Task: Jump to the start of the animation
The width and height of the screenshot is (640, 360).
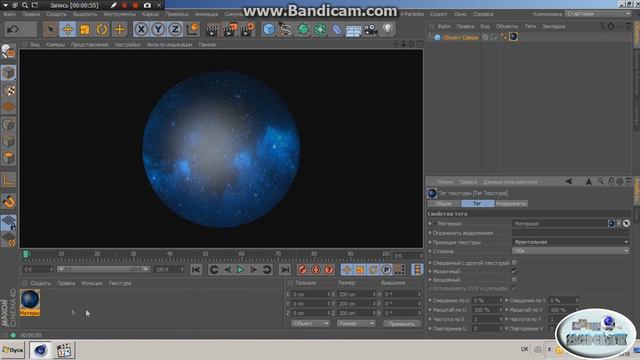Action: click(196, 269)
